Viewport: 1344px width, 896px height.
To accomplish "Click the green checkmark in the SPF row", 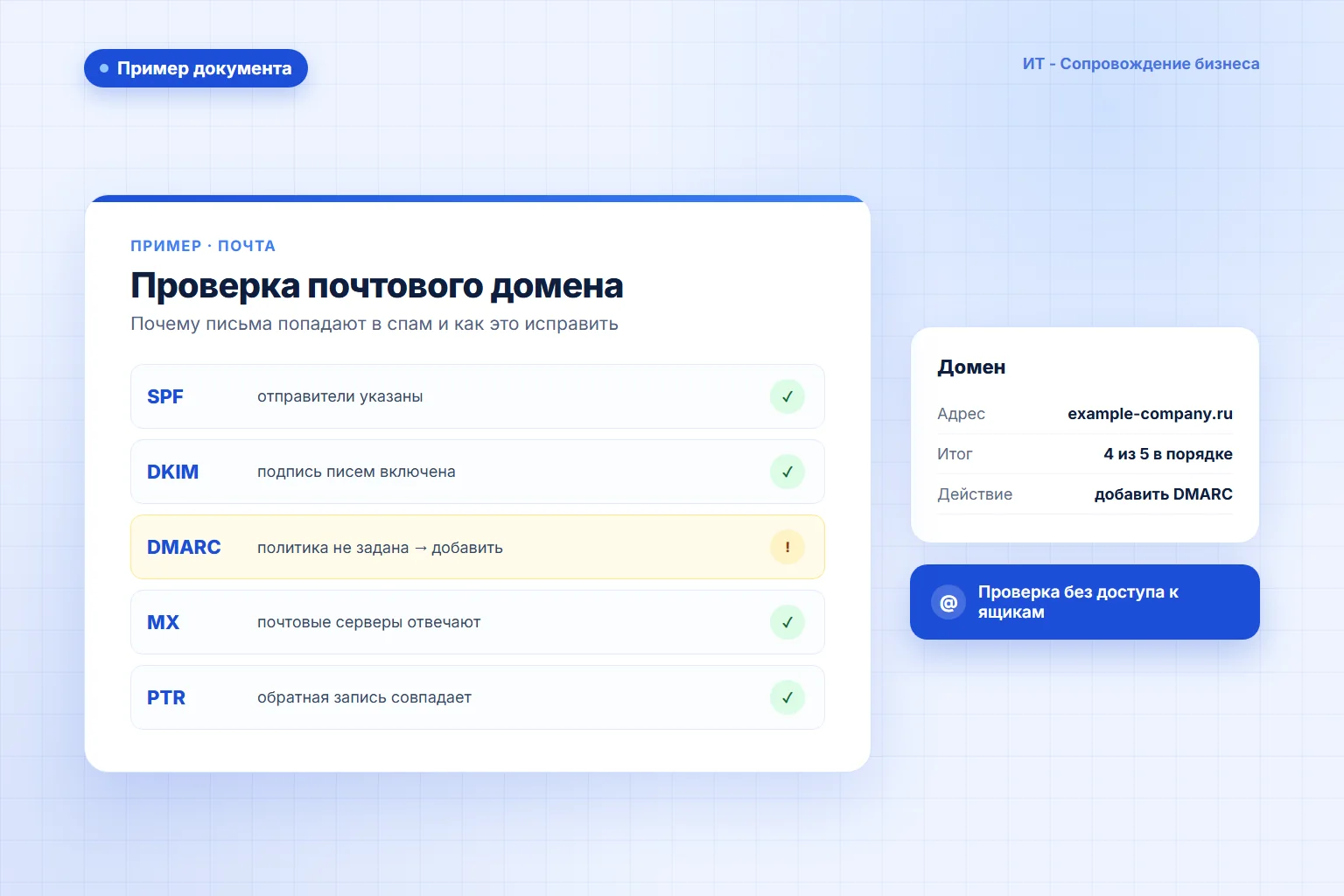I will pyautogui.click(x=787, y=396).
